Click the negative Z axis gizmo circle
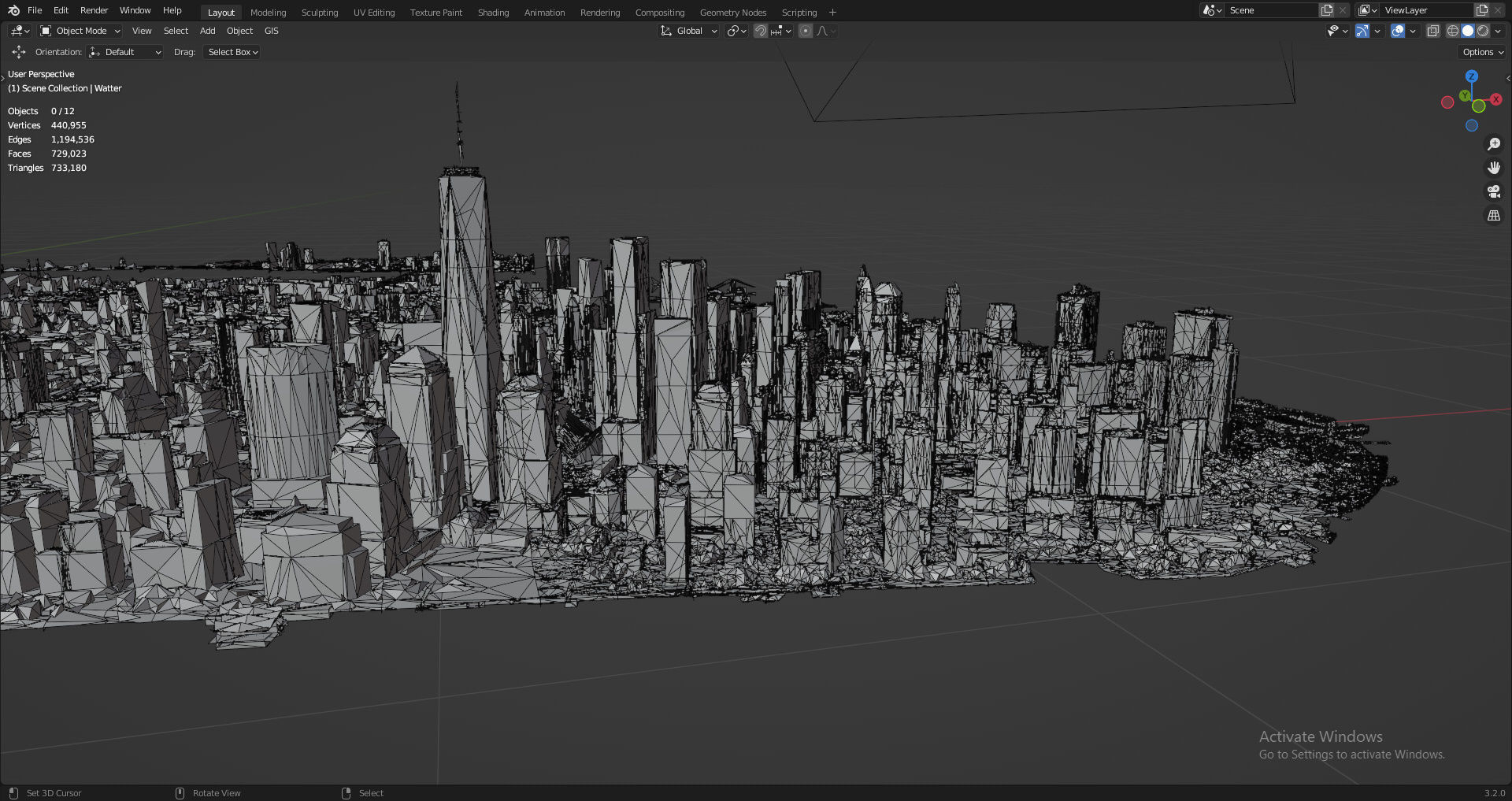 coord(1471,125)
